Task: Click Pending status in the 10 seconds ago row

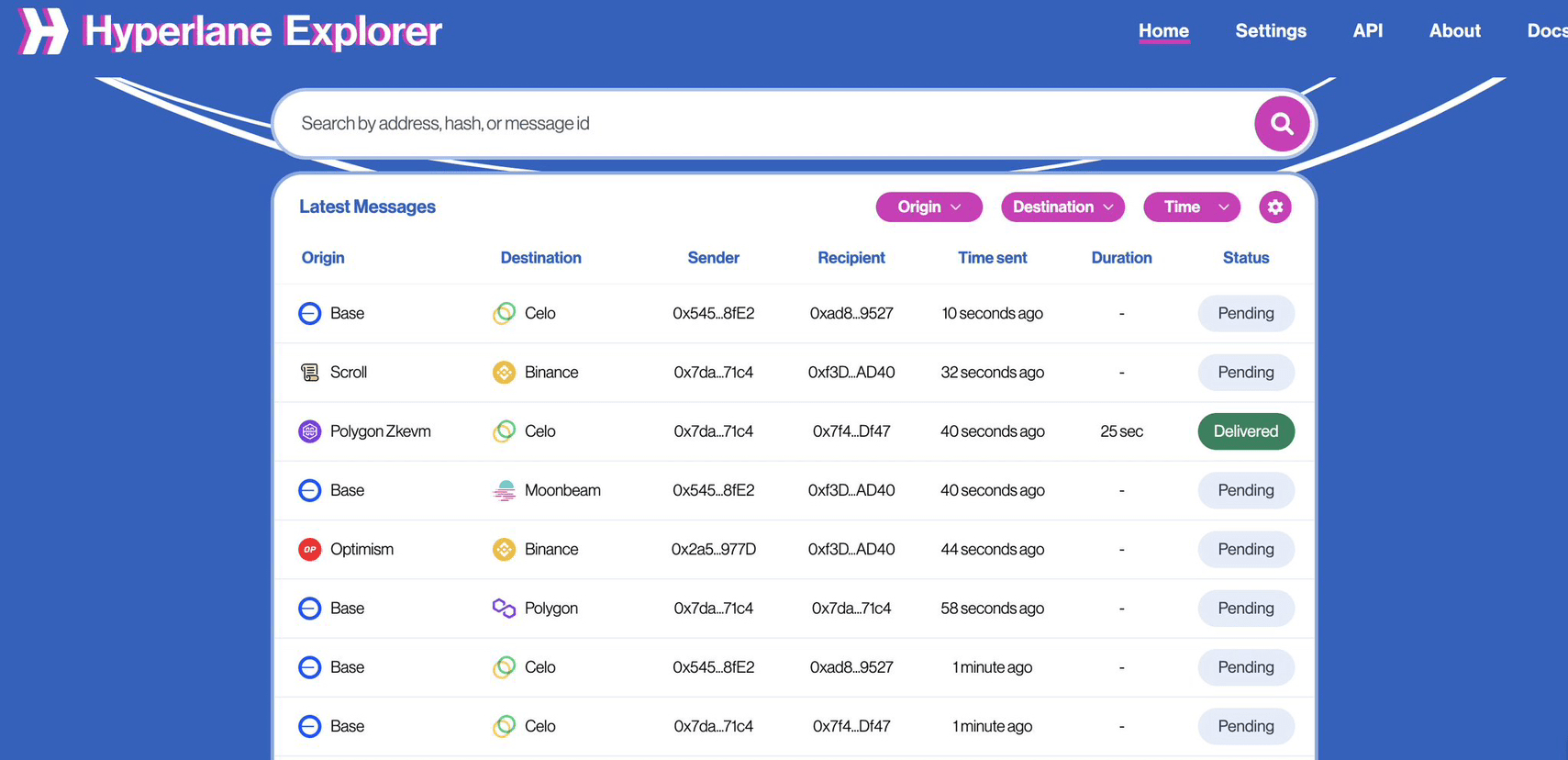Action: pyautogui.click(x=1245, y=314)
